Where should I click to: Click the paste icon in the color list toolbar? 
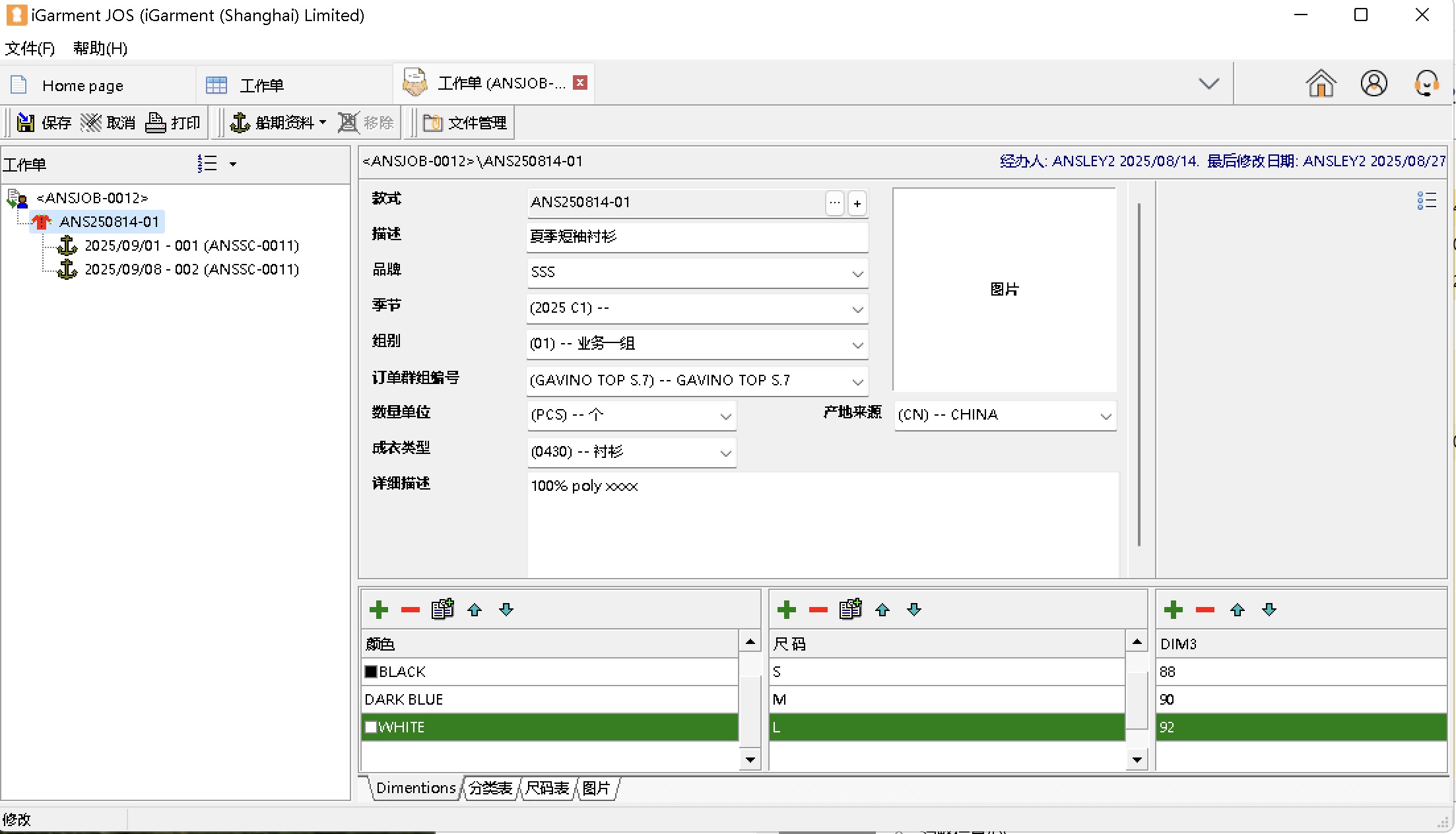tap(442, 609)
